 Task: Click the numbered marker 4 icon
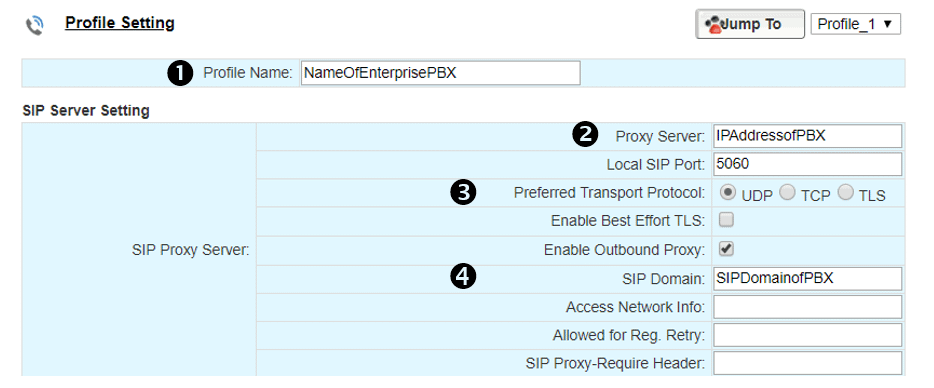tap(465, 277)
